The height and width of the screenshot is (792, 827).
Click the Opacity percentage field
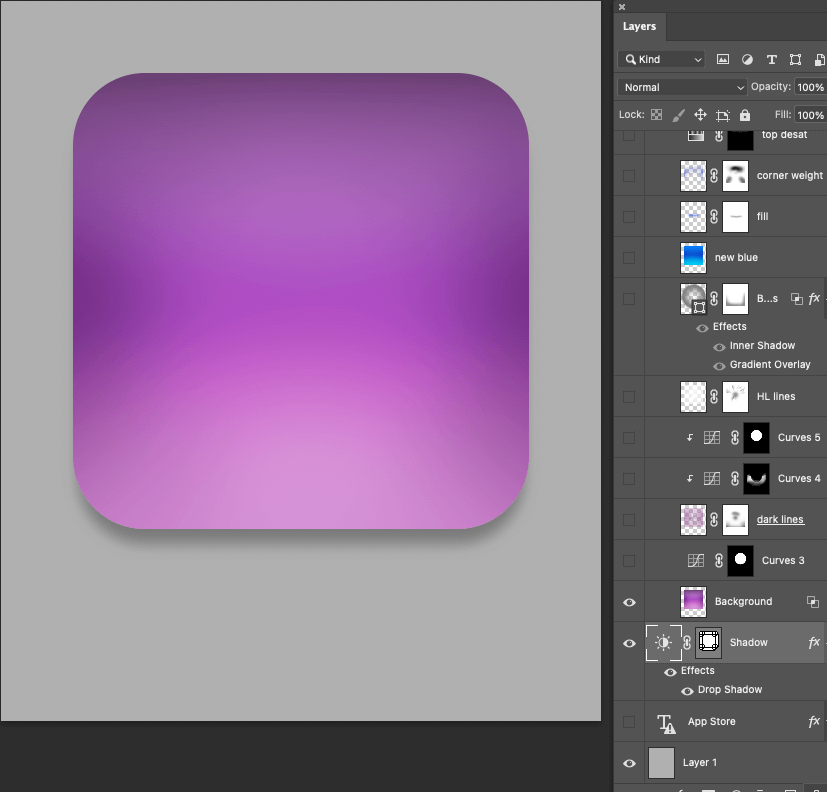[x=810, y=88]
